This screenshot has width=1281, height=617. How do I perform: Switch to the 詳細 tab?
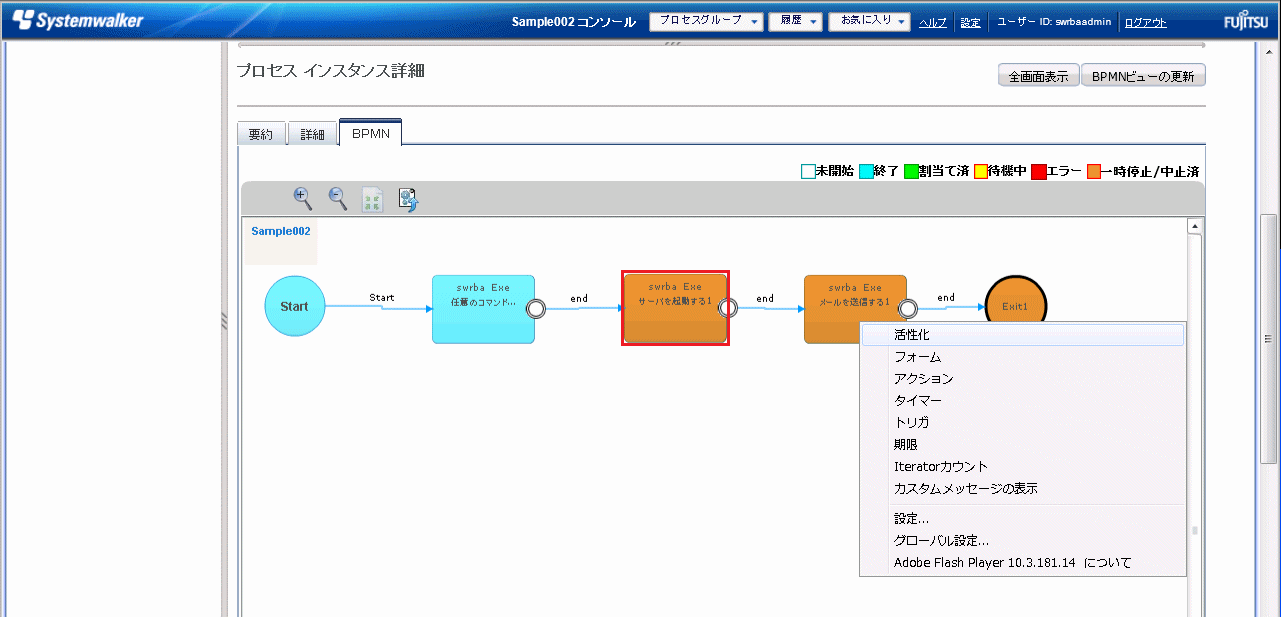313,134
